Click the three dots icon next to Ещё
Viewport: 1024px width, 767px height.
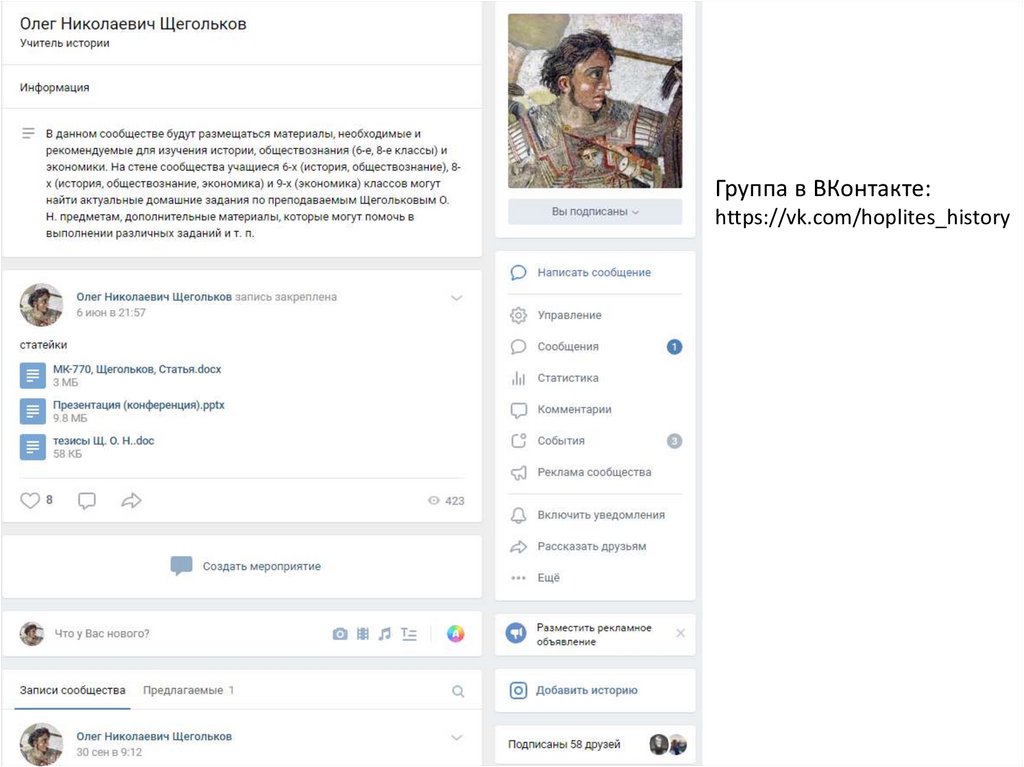519,578
